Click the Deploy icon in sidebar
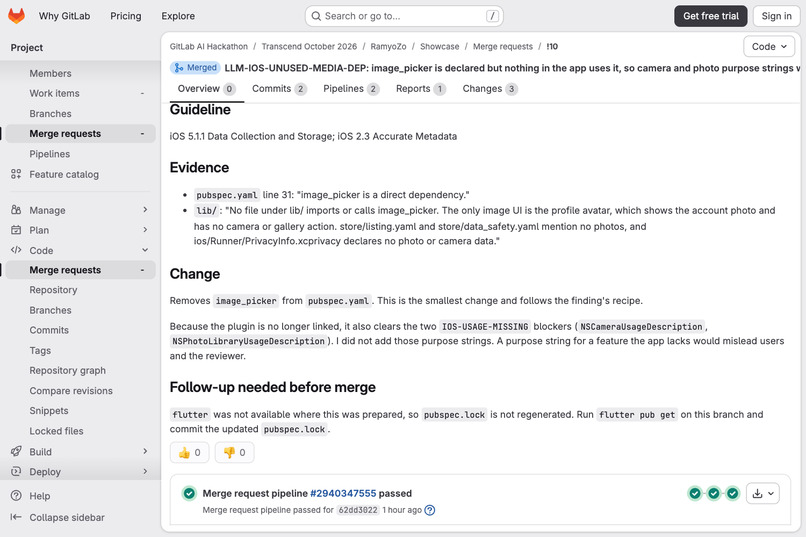806x537 pixels. 16,471
